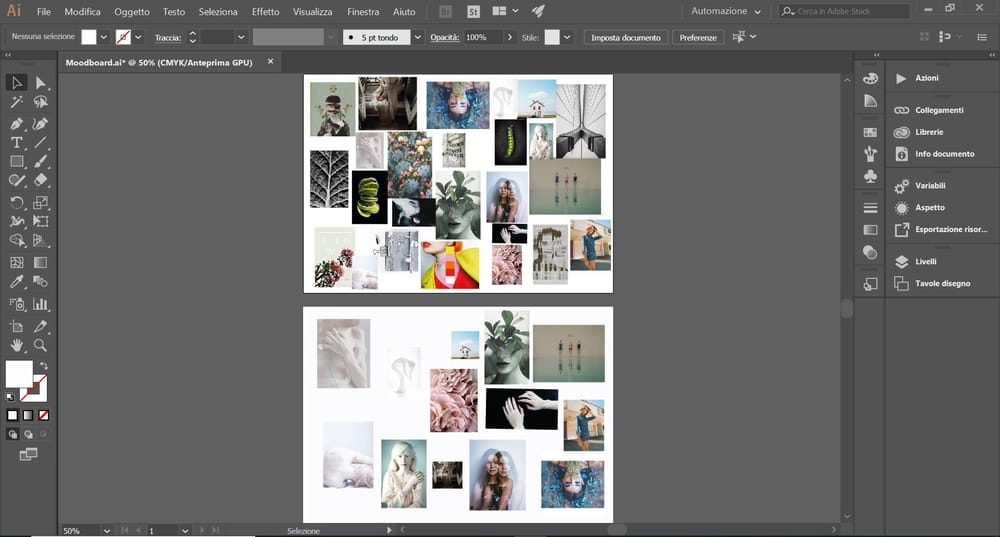
Task: Select the Gradient tool
Action: 40,262
